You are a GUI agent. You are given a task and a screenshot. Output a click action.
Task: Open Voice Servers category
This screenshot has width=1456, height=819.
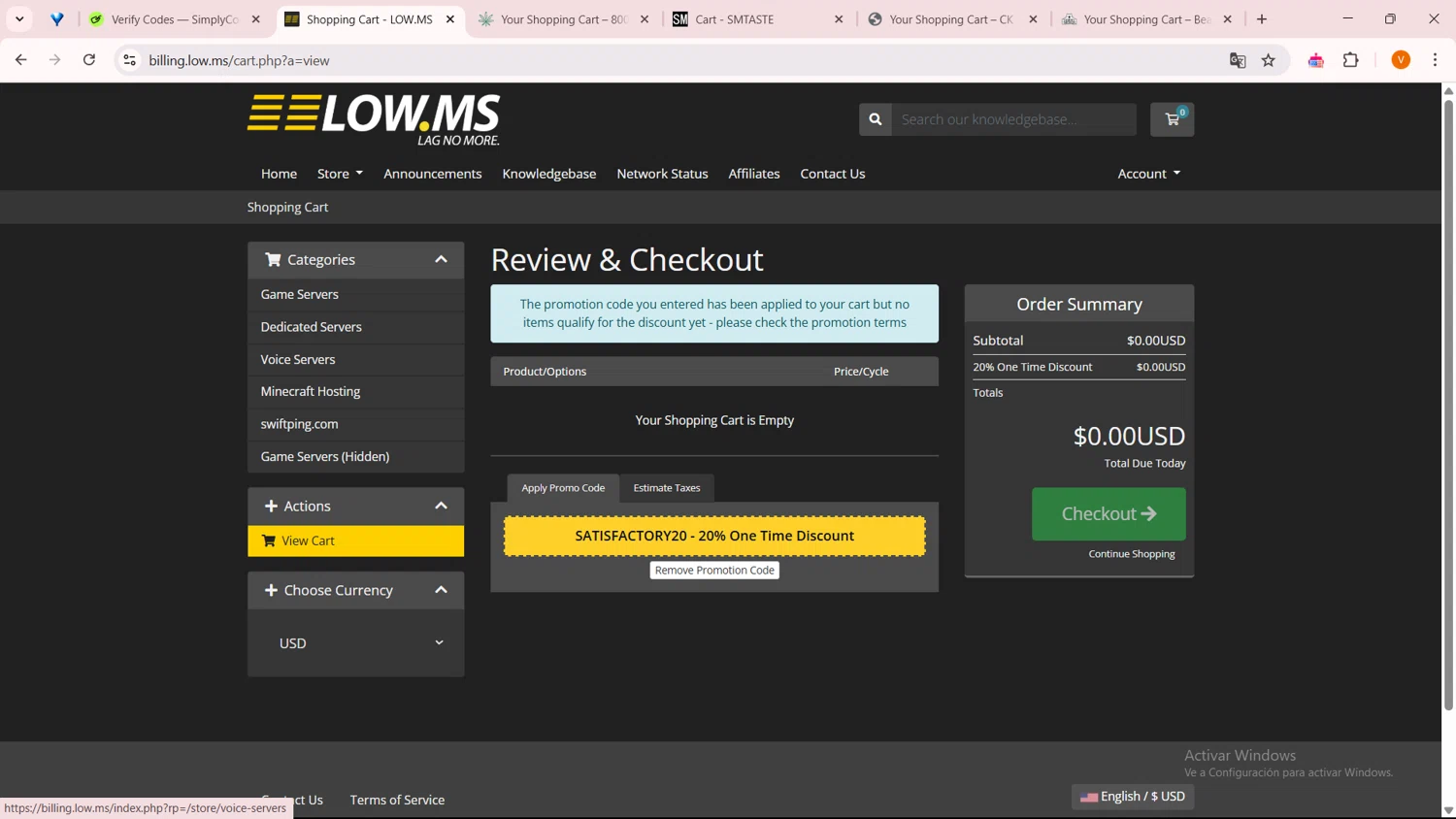tap(355, 359)
